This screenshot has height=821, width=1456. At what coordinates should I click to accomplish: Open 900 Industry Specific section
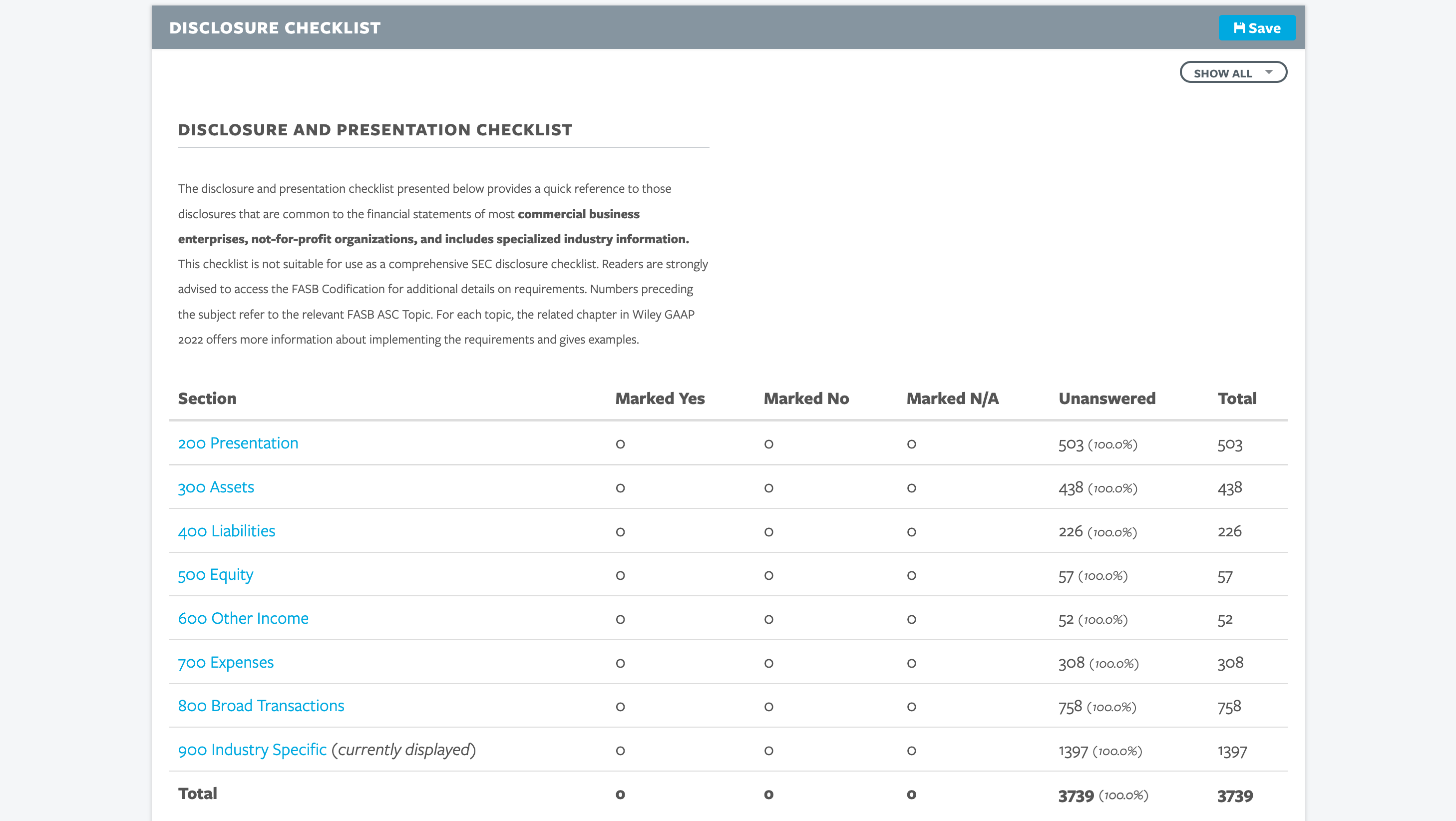[x=252, y=750]
